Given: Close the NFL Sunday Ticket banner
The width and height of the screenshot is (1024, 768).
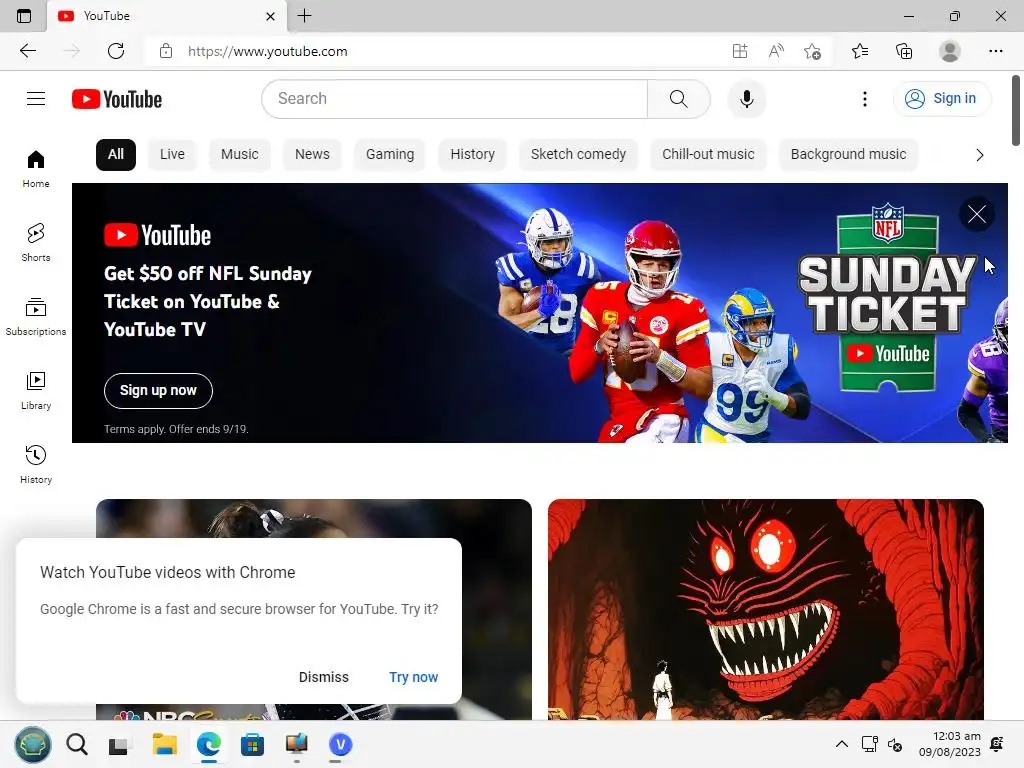Looking at the screenshot, I should pyautogui.click(x=976, y=214).
